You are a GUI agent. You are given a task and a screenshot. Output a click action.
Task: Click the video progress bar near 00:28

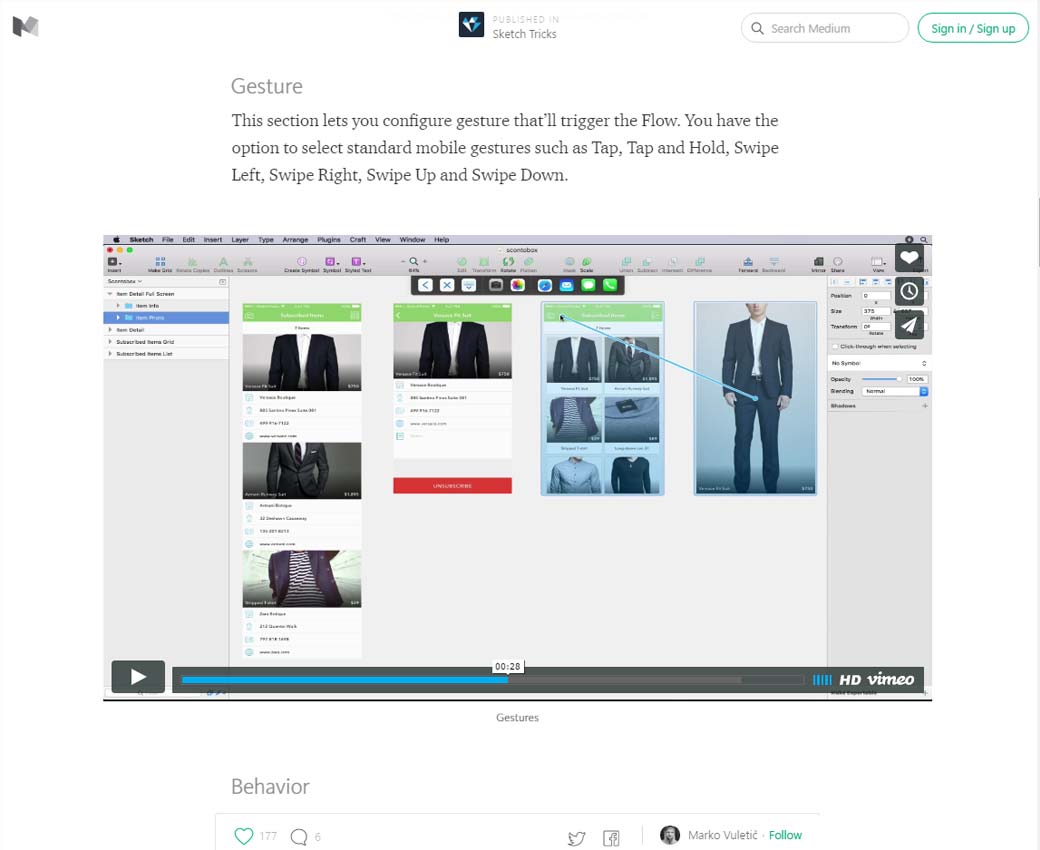tap(508, 680)
